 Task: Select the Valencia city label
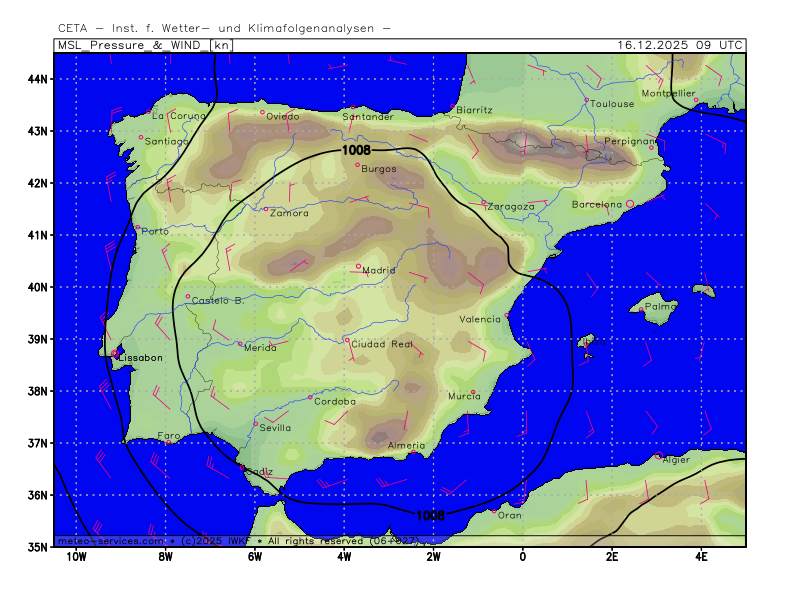tap(479, 320)
